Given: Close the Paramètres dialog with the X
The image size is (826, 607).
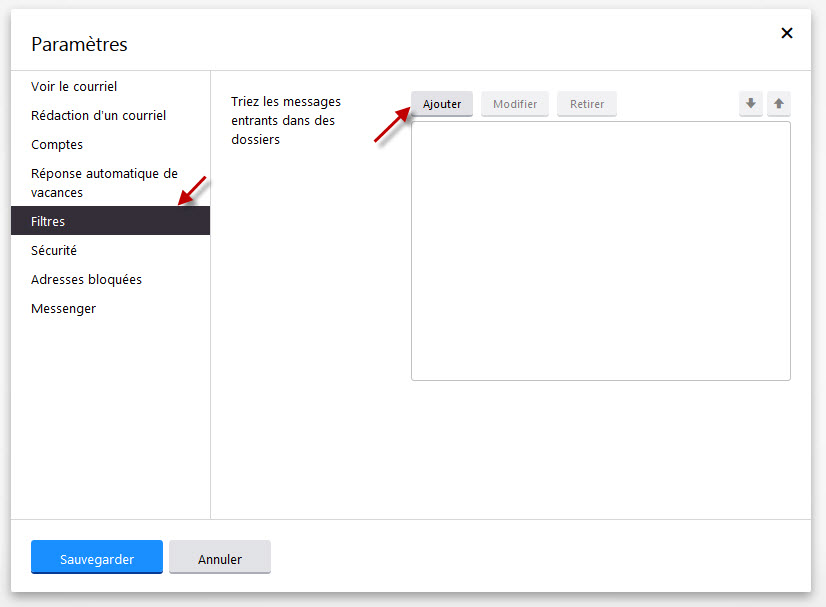Looking at the screenshot, I should [786, 33].
